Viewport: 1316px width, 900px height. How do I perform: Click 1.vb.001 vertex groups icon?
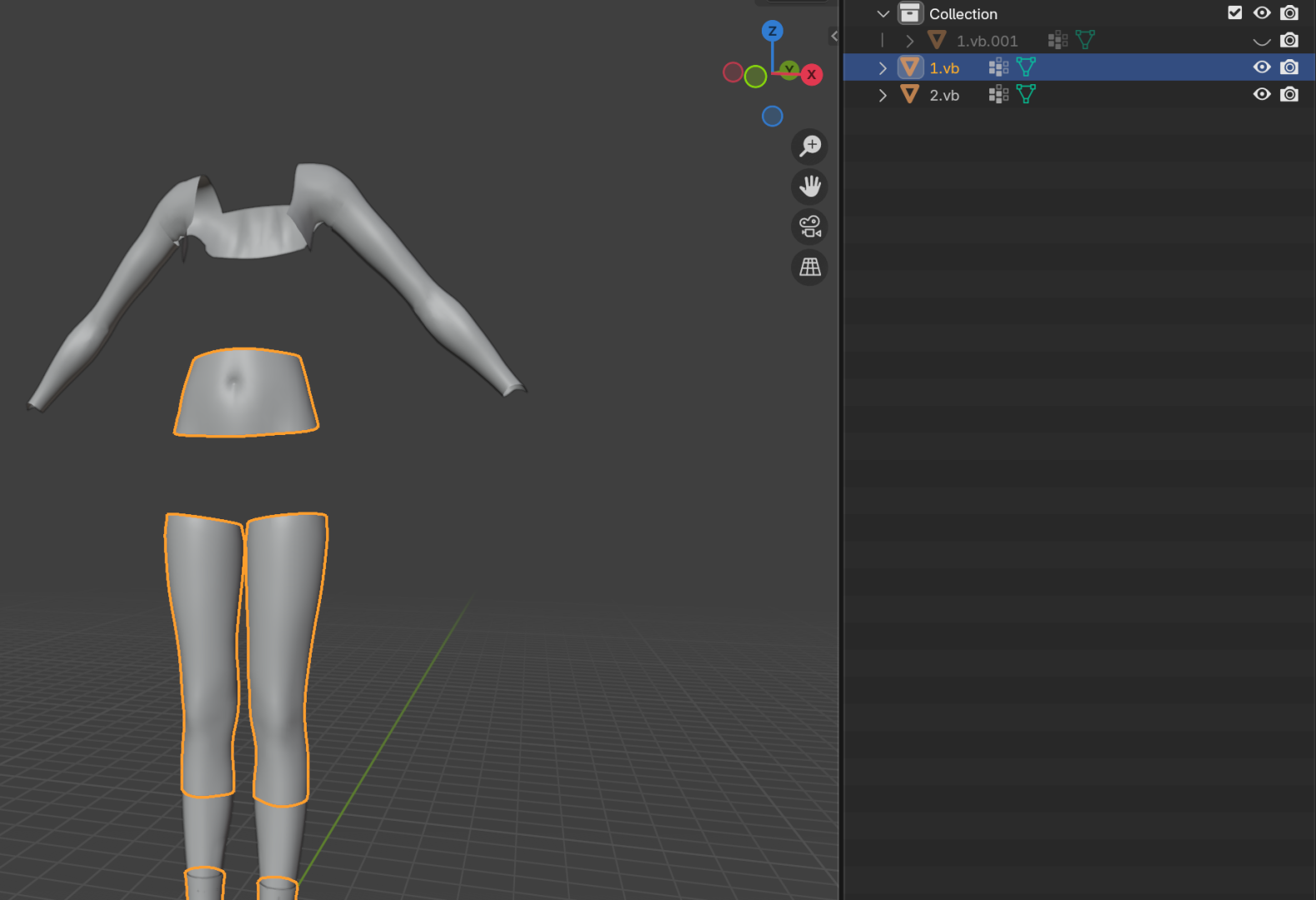pyautogui.click(x=1058, y=40)
